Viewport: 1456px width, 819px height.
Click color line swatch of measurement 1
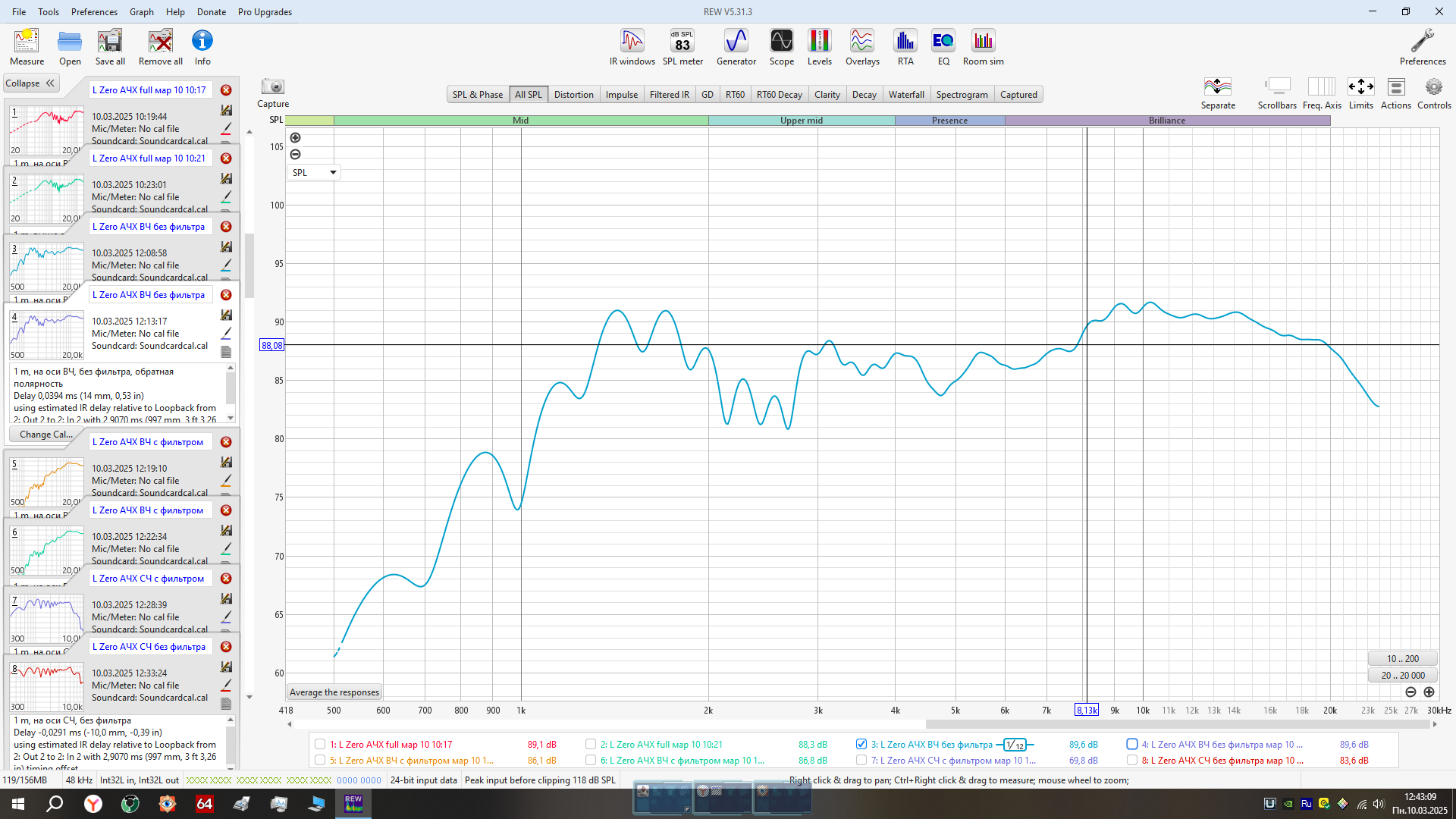(226, 128)
